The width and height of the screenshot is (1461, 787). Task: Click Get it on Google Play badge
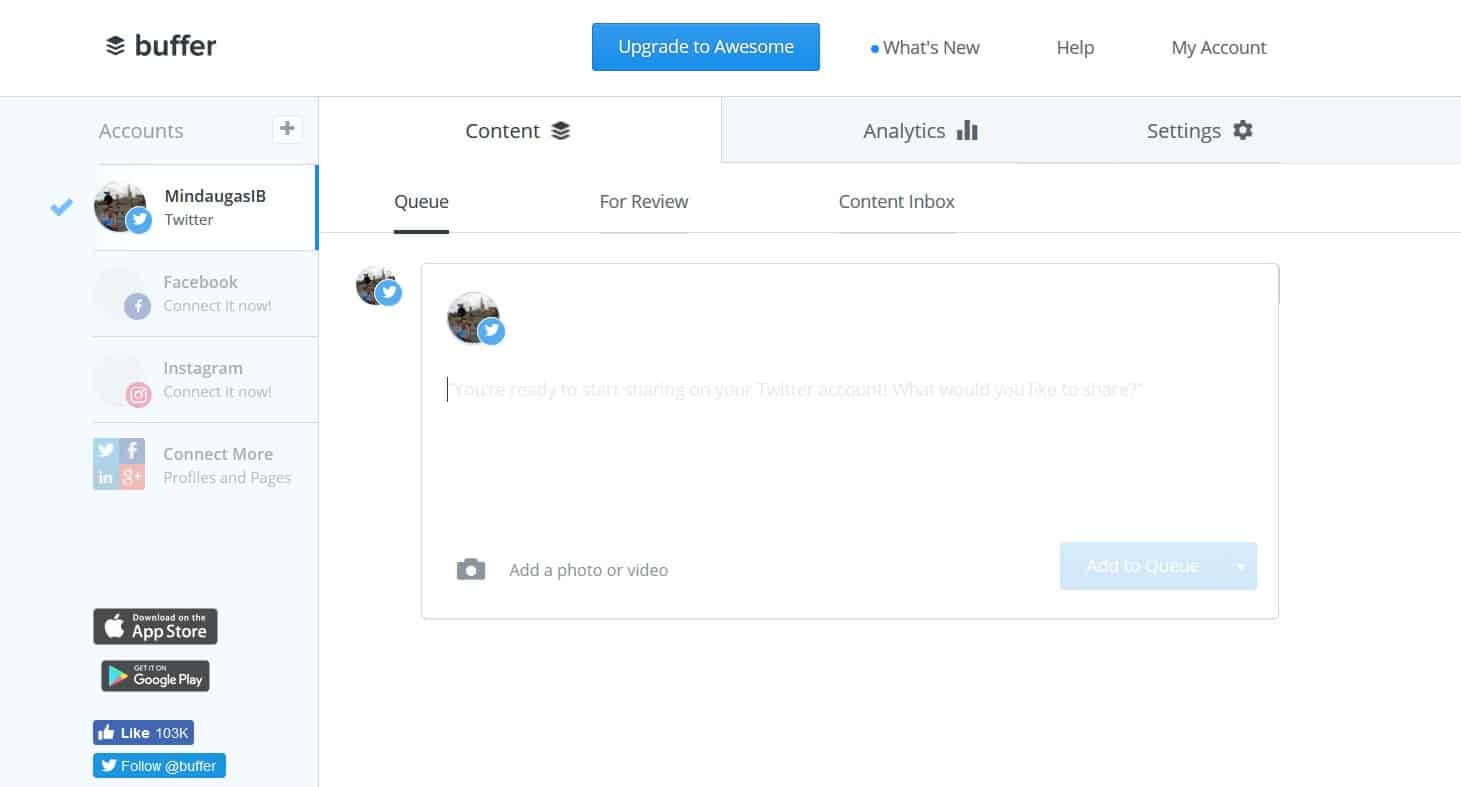[155, 676]
